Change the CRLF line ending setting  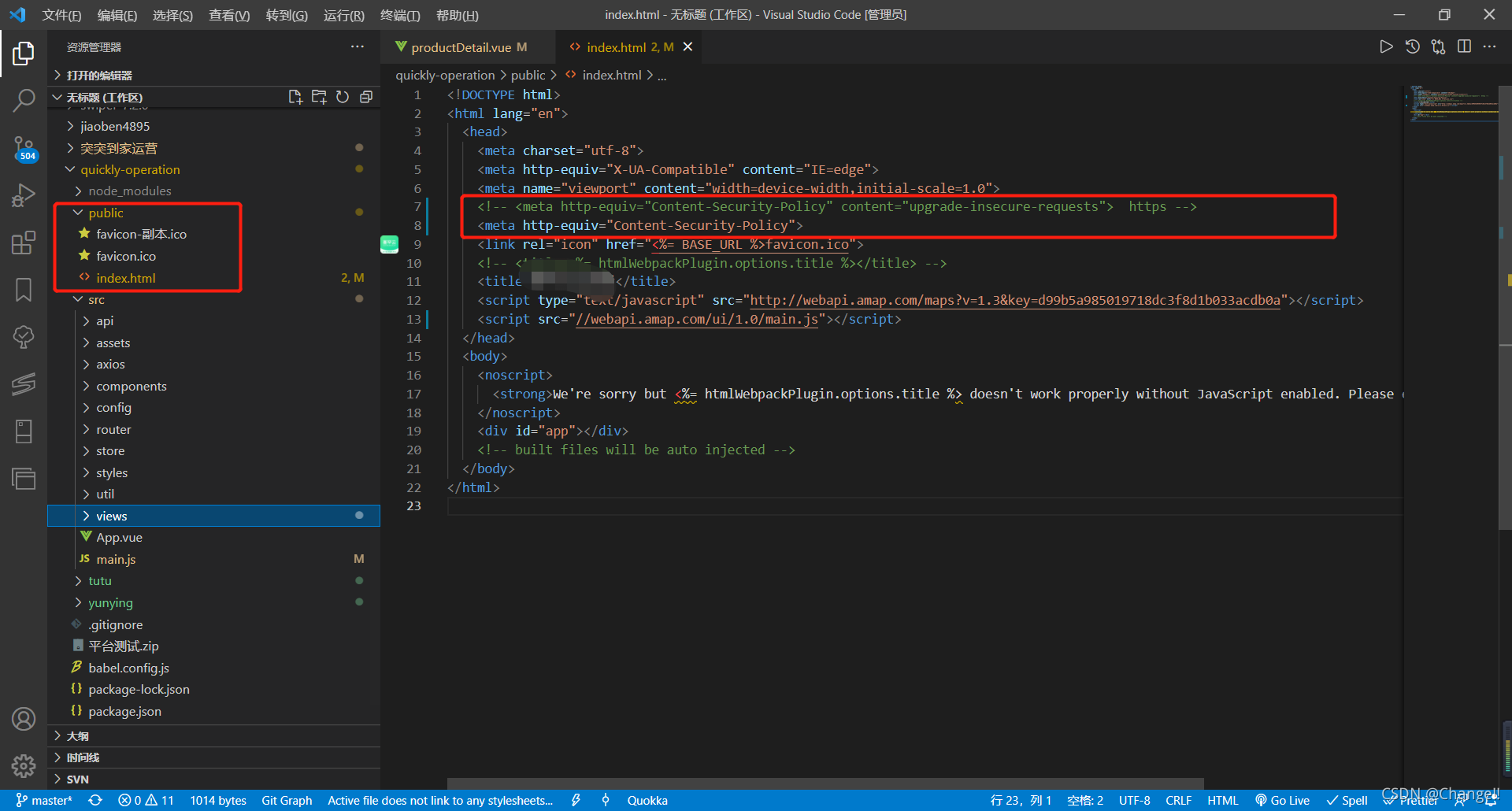(1178, 800)
